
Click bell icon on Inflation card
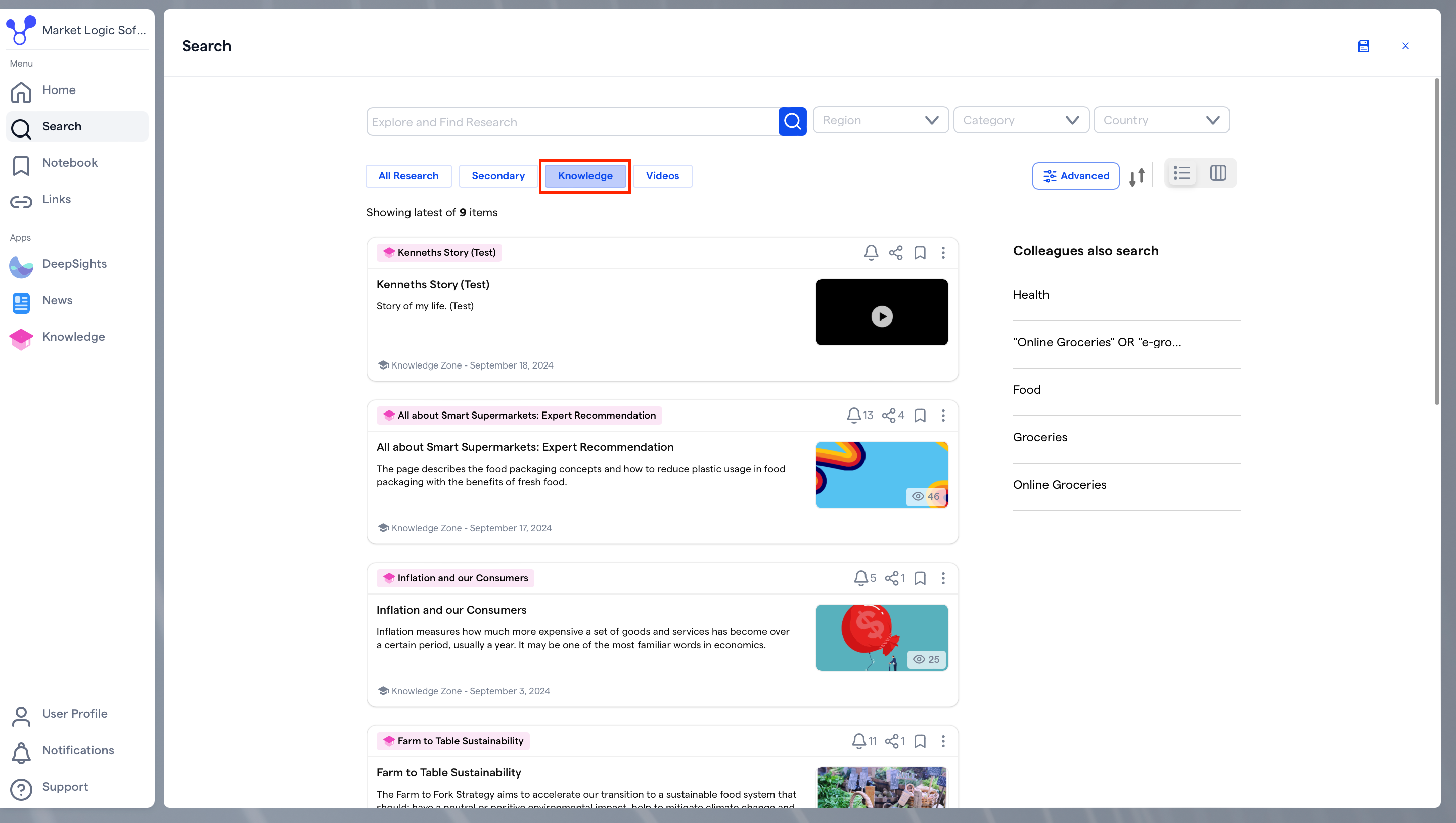click(860, 578)
